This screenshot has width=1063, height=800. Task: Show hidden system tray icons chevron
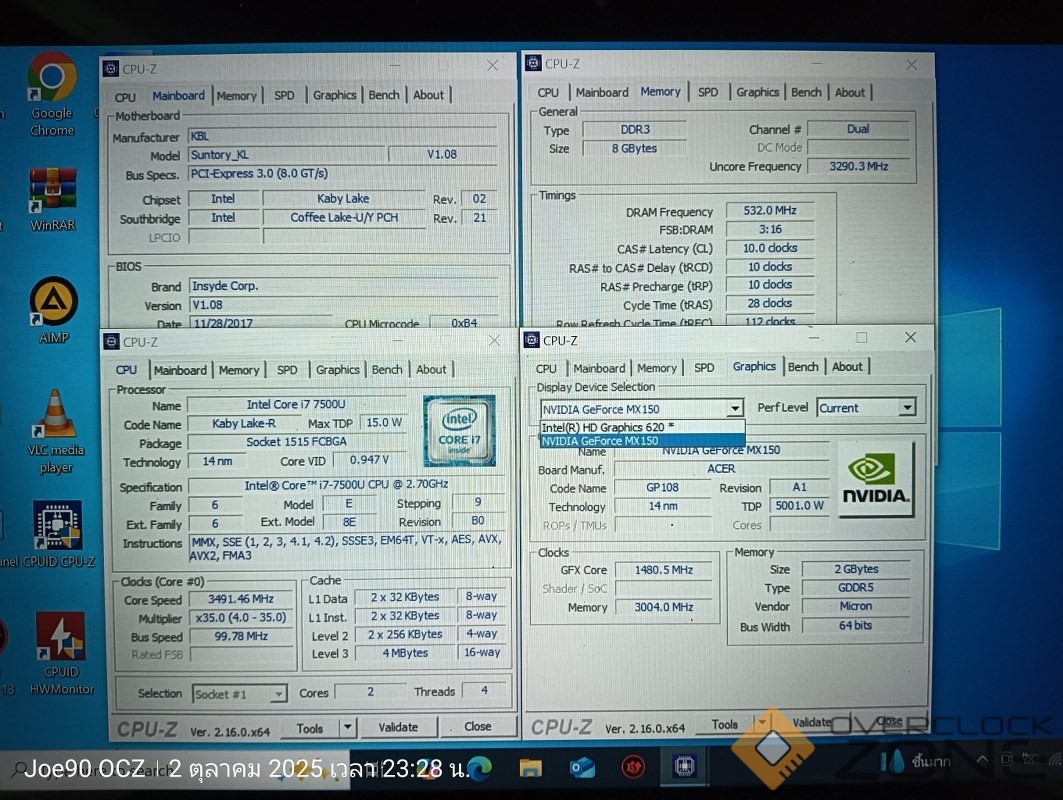[x=982, y=759]
